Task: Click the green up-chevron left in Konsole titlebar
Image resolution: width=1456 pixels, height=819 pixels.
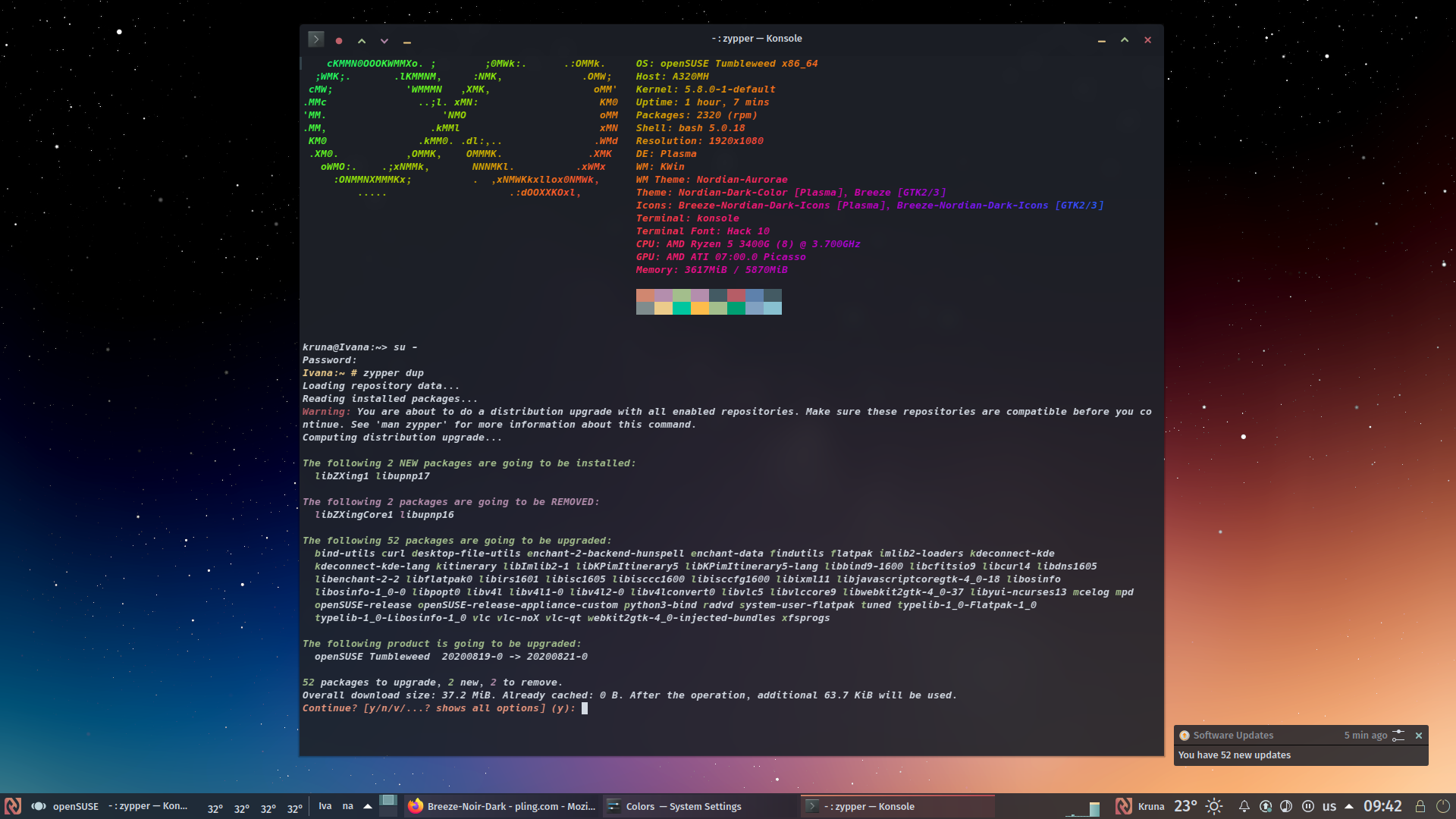Action: [362, 41]
